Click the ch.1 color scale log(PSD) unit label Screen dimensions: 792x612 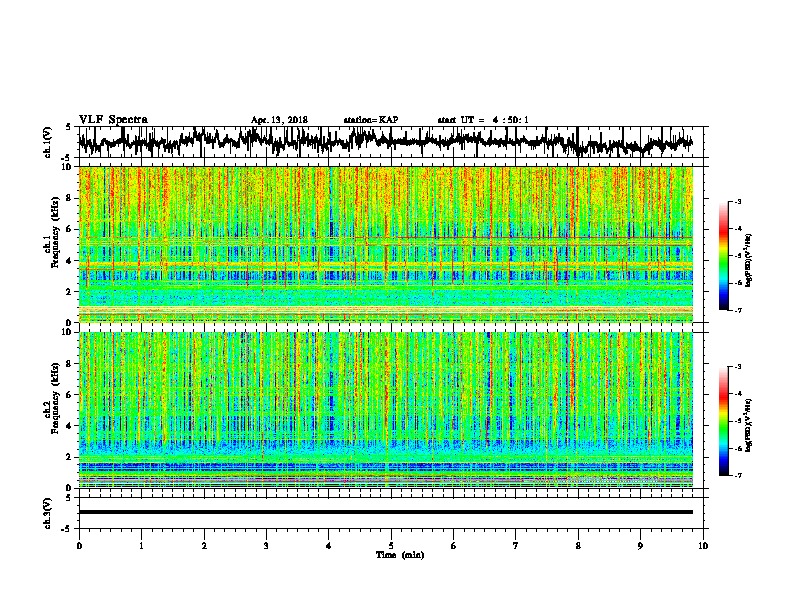pos(749,260)
